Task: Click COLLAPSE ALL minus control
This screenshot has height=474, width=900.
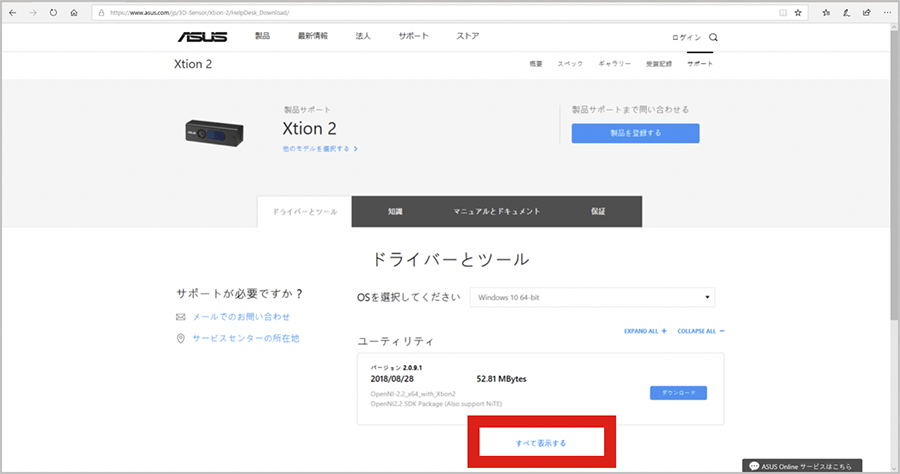Action: tap(701, 331)
